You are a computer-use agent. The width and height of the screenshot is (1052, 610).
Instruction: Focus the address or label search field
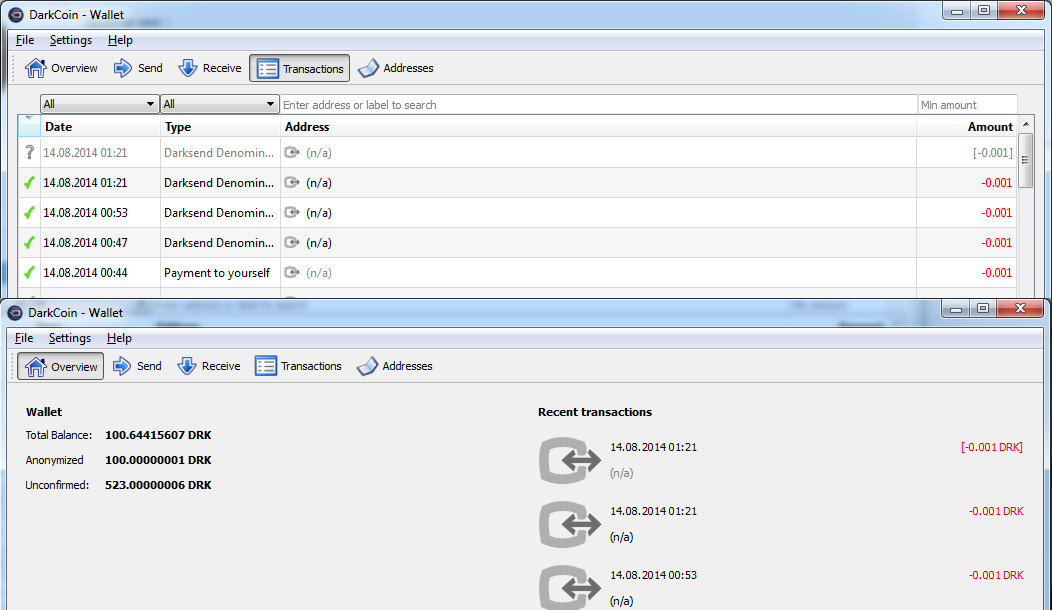pyautogui.click(x=598, y=105)
